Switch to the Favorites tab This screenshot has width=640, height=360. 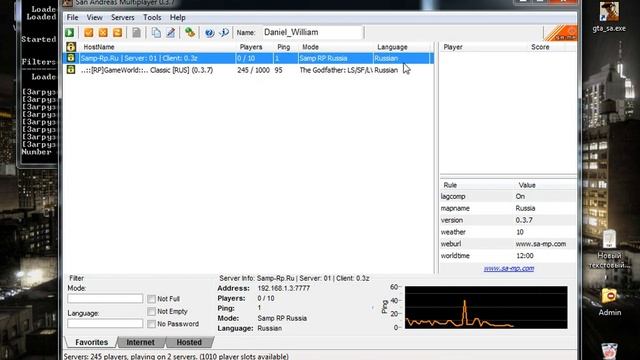(x=91, y=342)
